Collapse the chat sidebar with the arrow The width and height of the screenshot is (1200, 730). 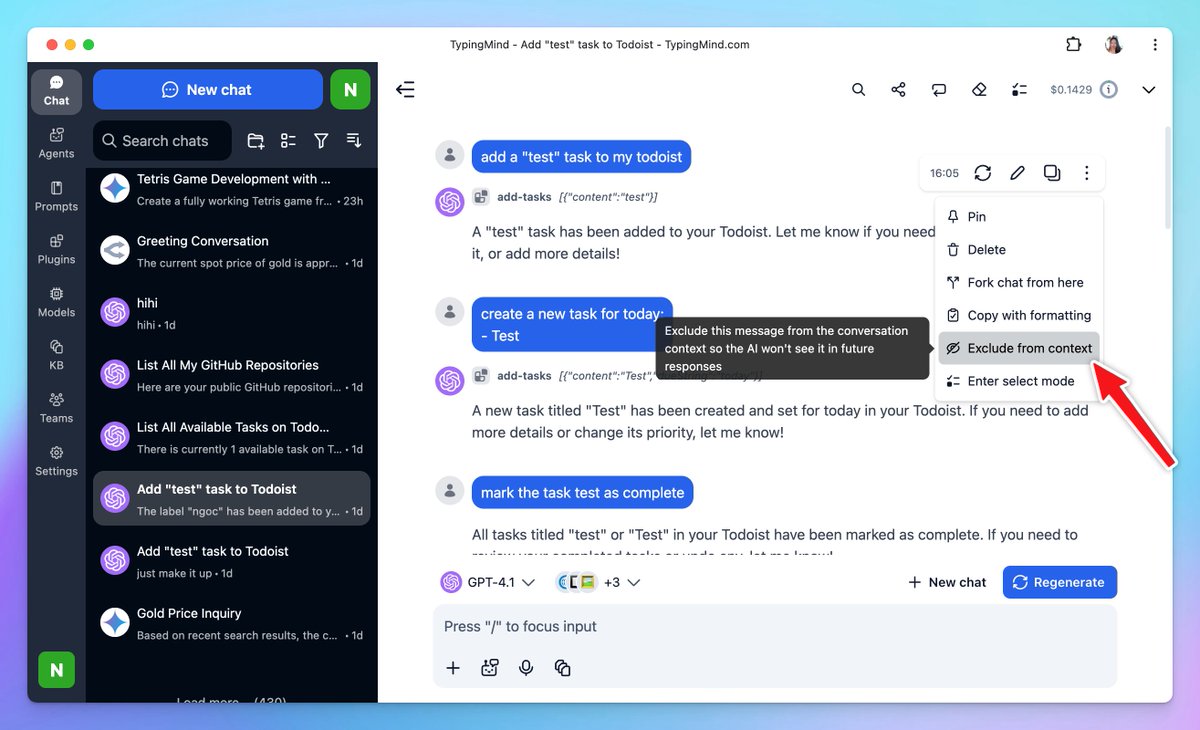(x=405, y=89)
